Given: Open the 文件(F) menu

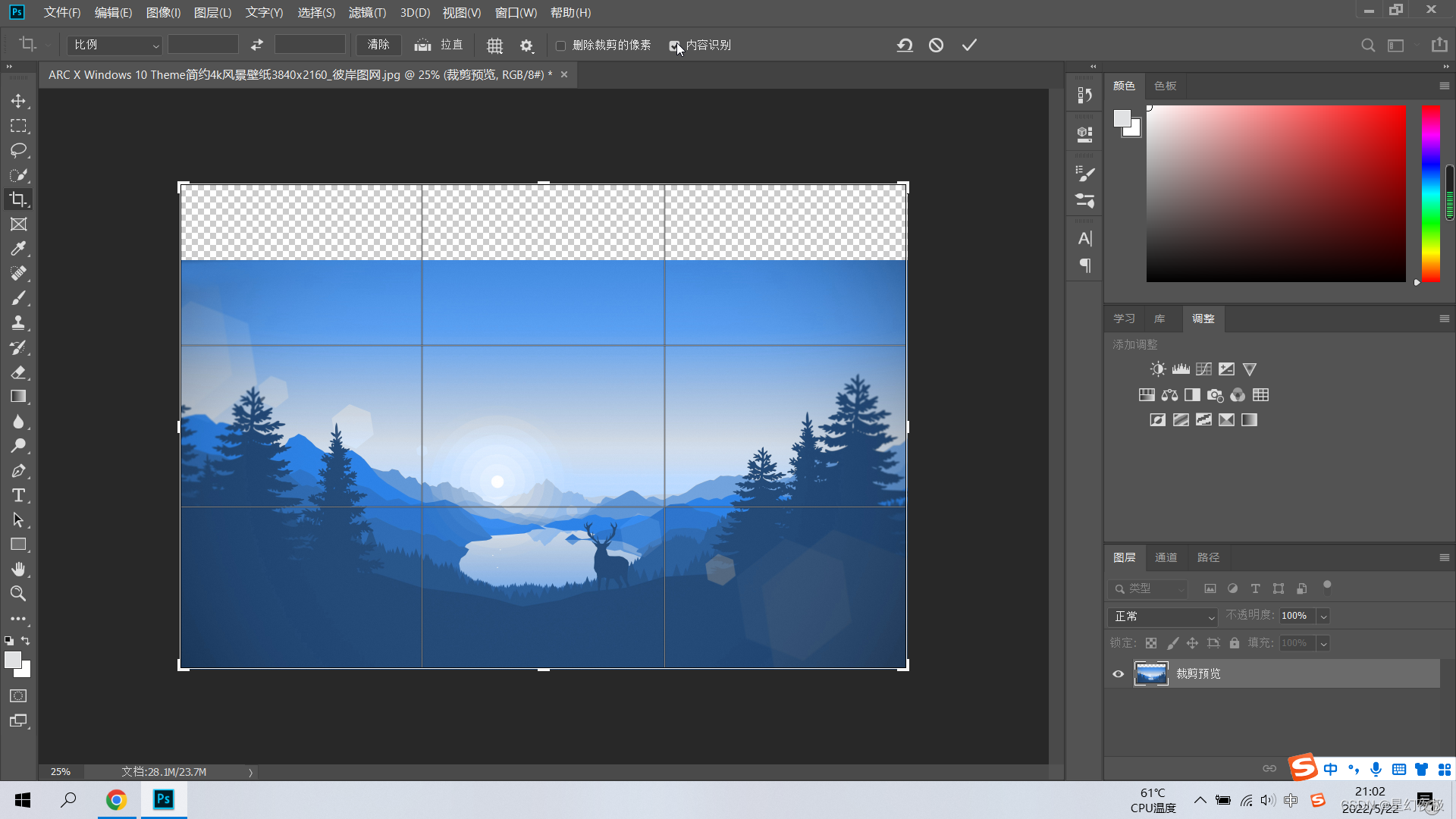Looking at the screenshot, I should [62, 13].
